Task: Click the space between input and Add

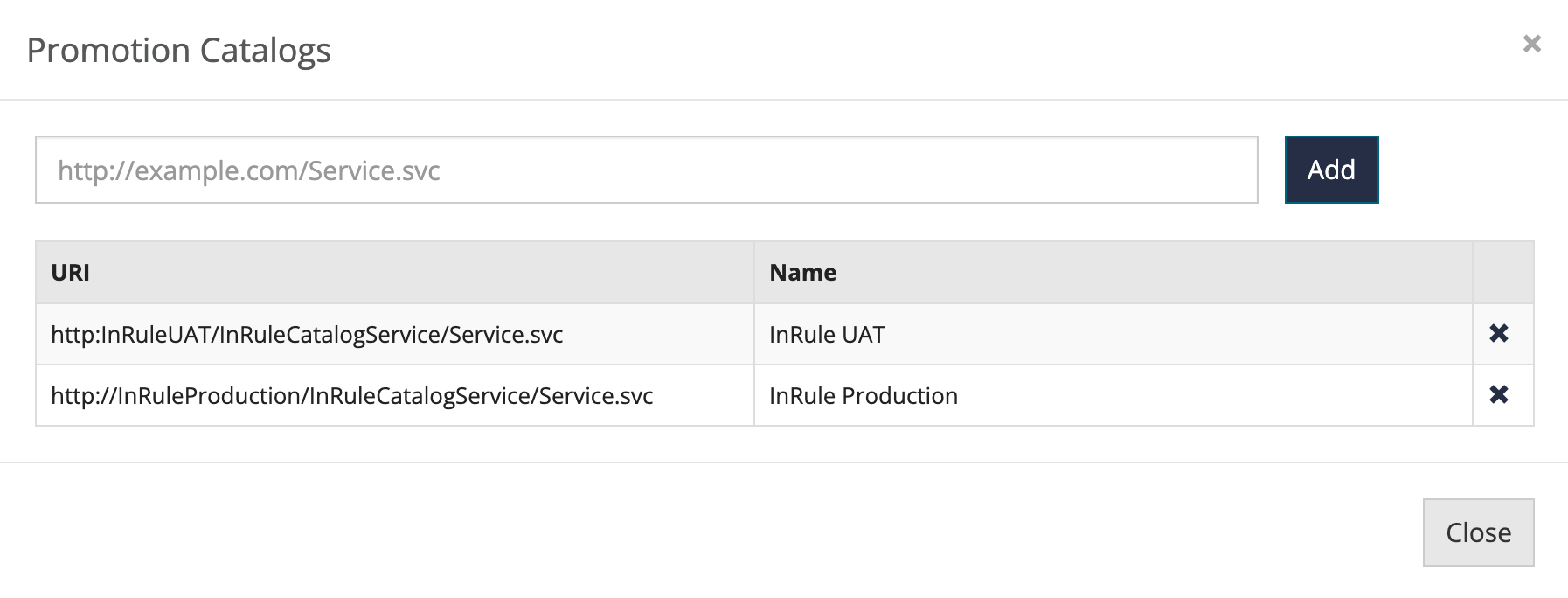Action: click(x=1271, y=170)
